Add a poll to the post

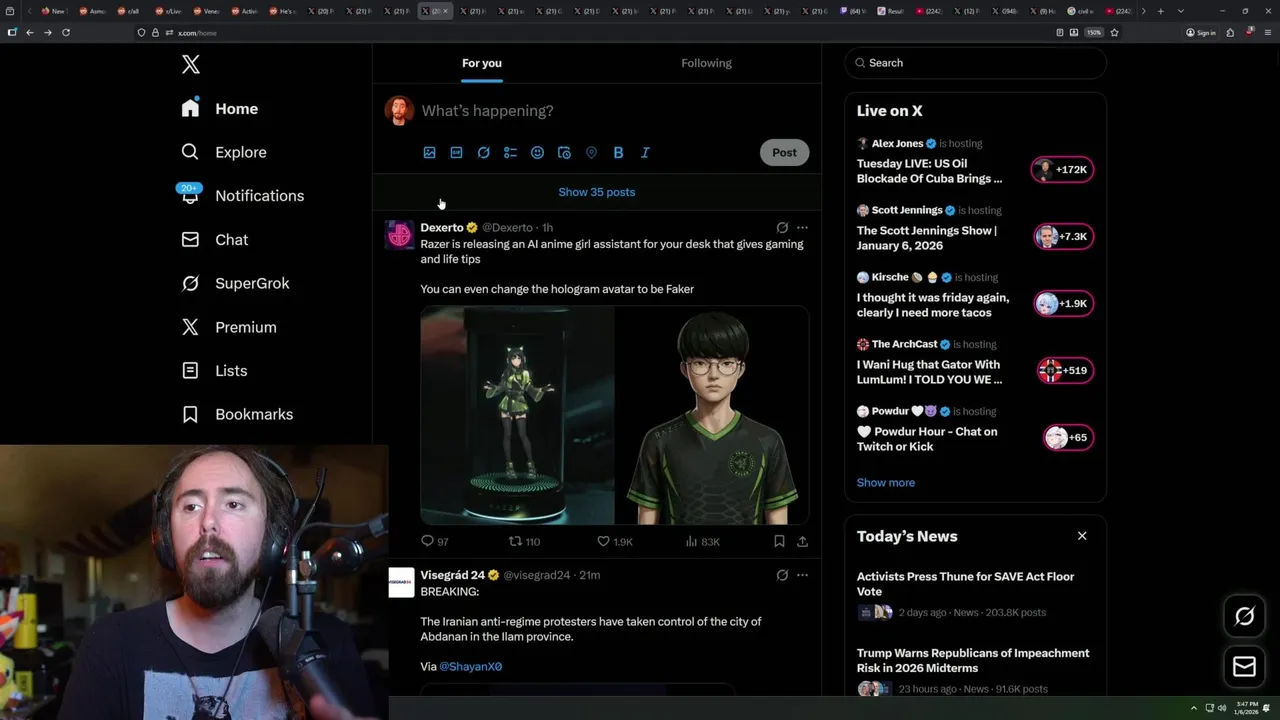pyautogui.click(x=511, y=153)
